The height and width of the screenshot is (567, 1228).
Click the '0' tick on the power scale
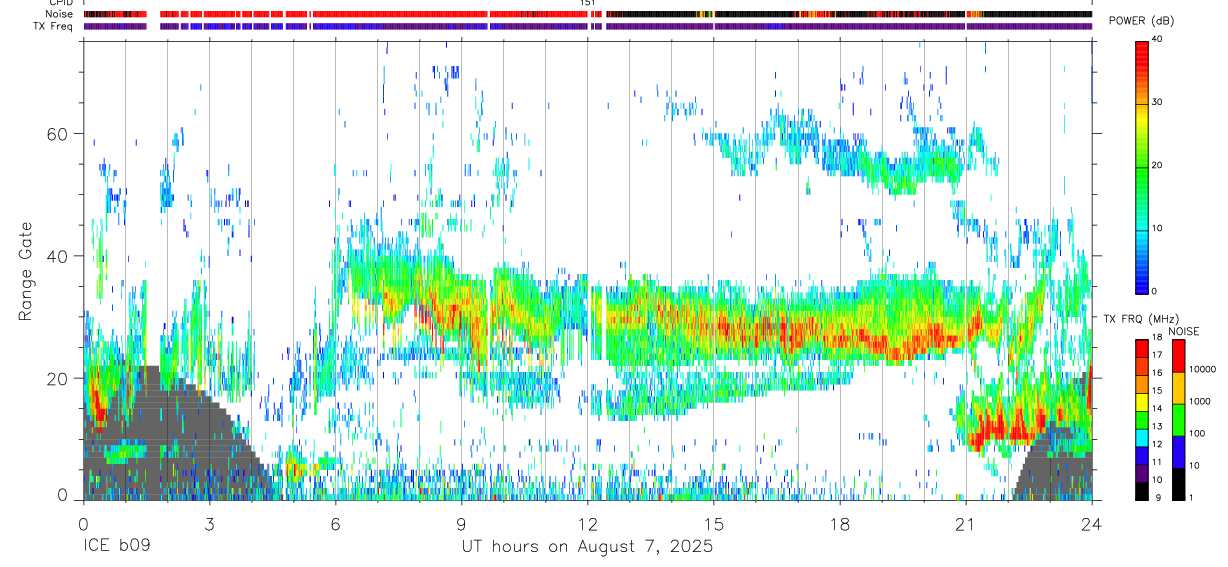pos(1155,291)
